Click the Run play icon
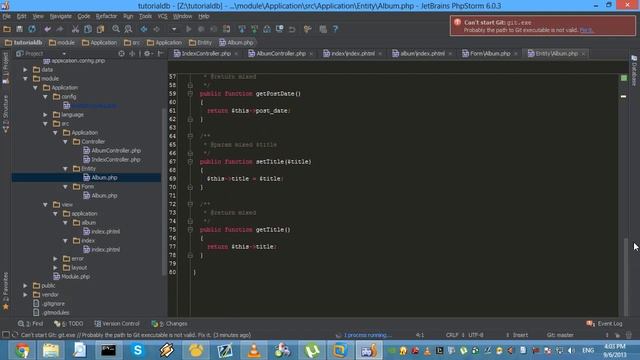The width and height of the screenshot is (640, 360). [188, 29]
